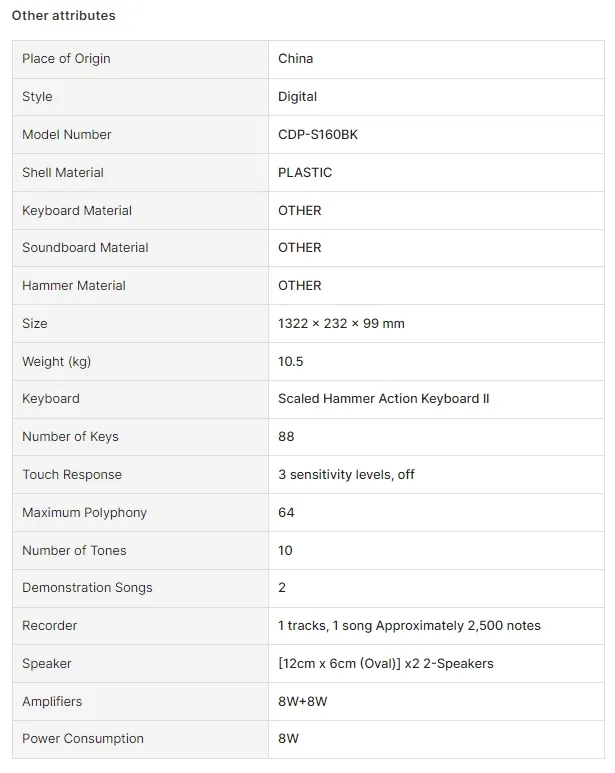The image size is (615, 773).
Task: Select the 1322 × 232 × 99 mm size
Action: click(x=341, y=323)
